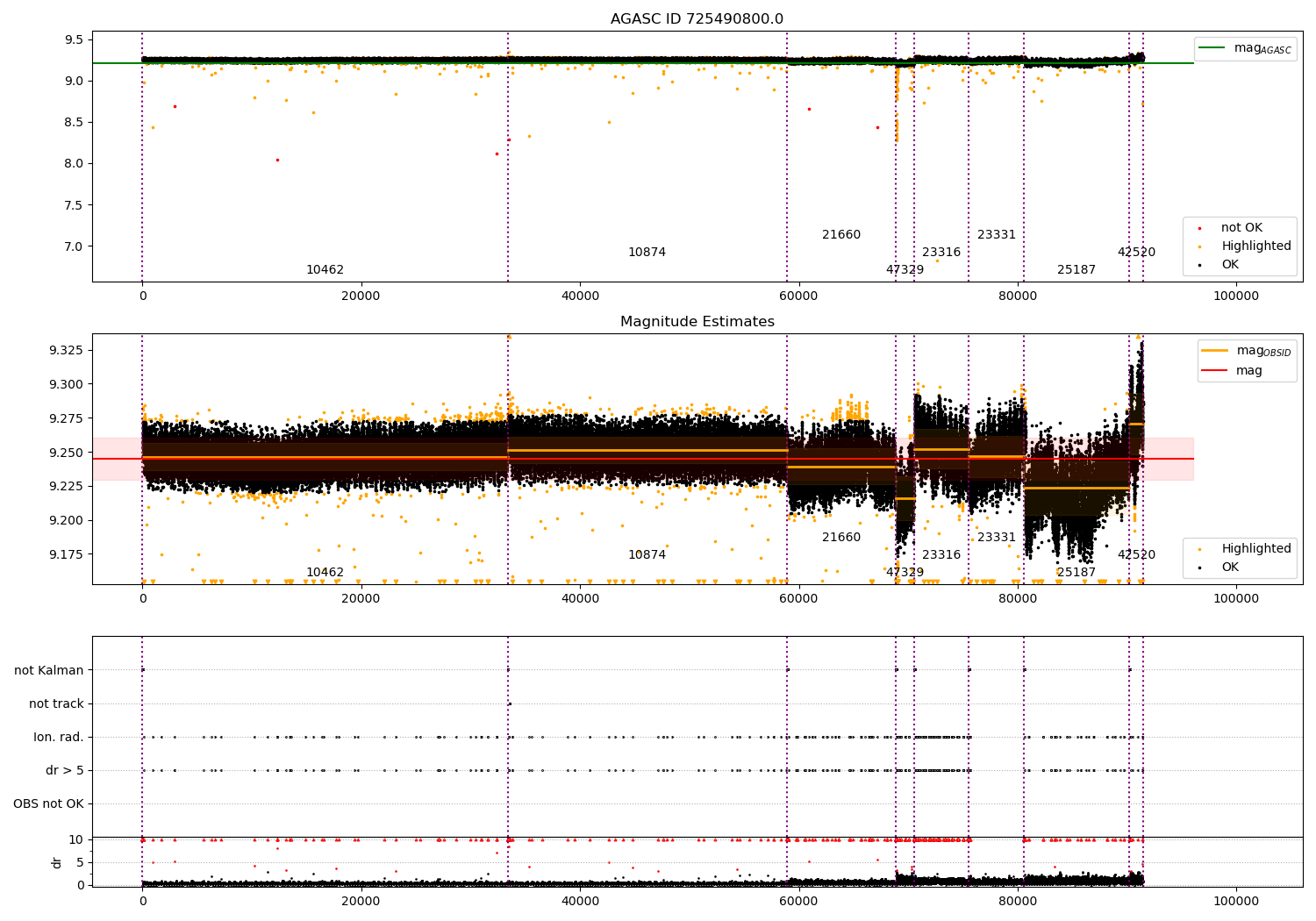
Task: Click OBSID label 25187 in the AGASC plot
Action: tap(1076, 270)
